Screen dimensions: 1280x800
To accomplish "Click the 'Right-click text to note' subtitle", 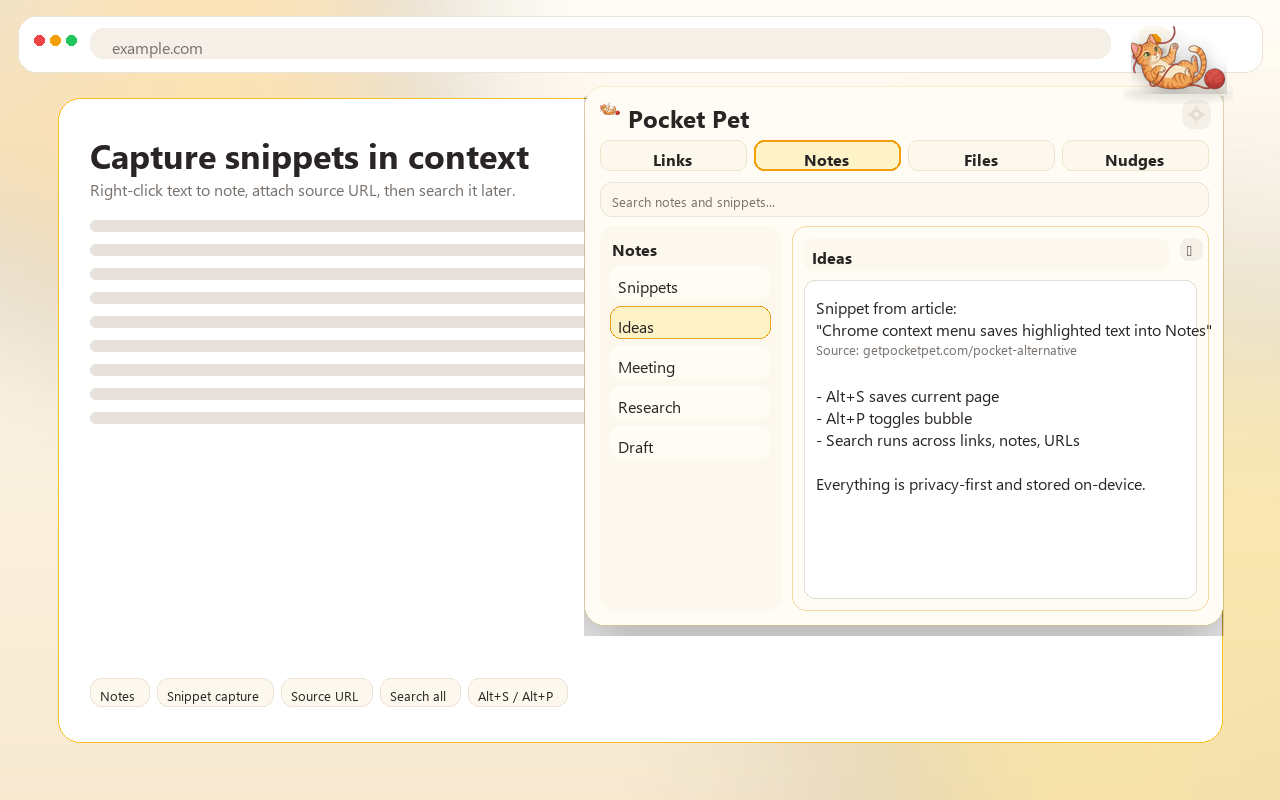I will (302, 191).
